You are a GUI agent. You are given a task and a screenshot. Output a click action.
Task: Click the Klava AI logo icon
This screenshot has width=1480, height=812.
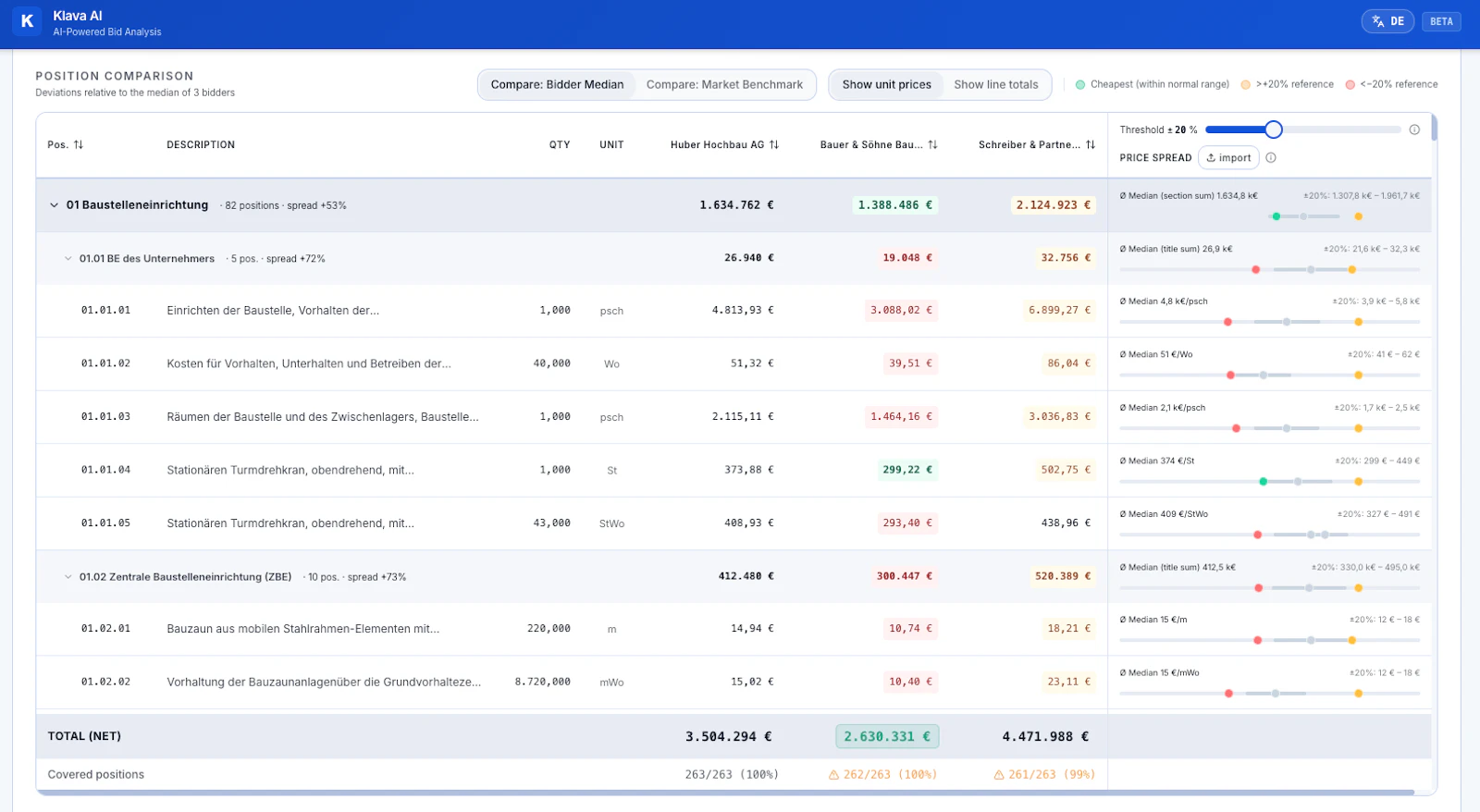27,21
